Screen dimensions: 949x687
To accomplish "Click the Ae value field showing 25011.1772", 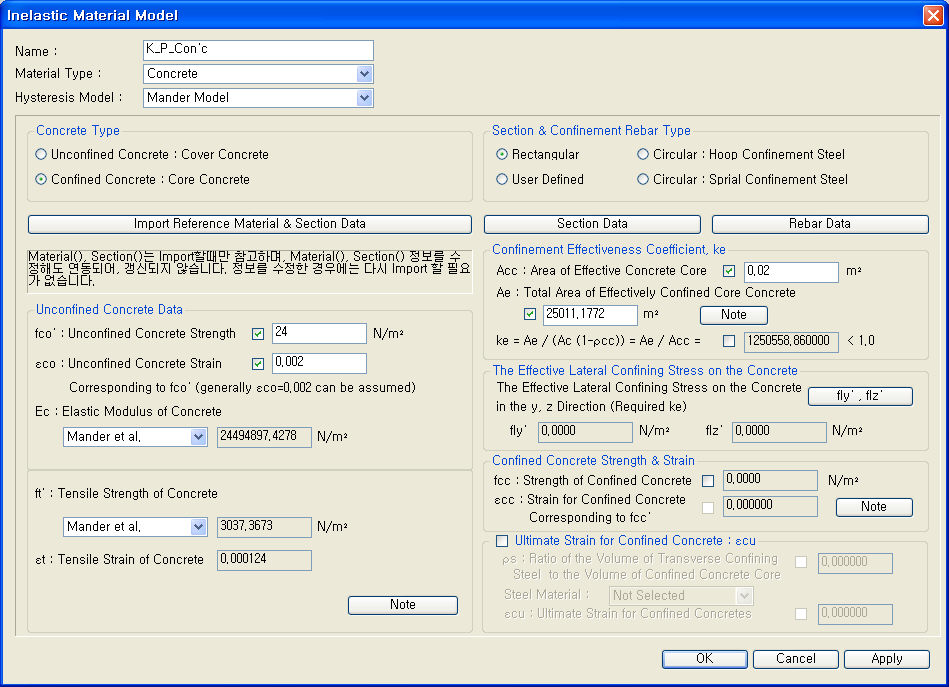I will point(590,315).
